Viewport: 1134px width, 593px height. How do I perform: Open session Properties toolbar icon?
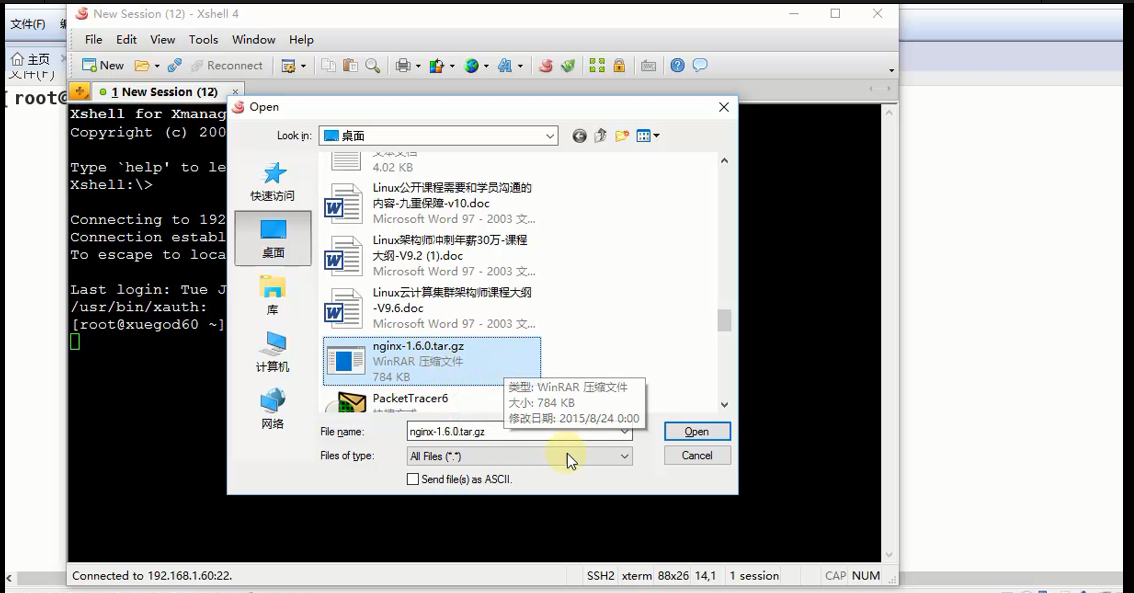[x=289, y=66]
